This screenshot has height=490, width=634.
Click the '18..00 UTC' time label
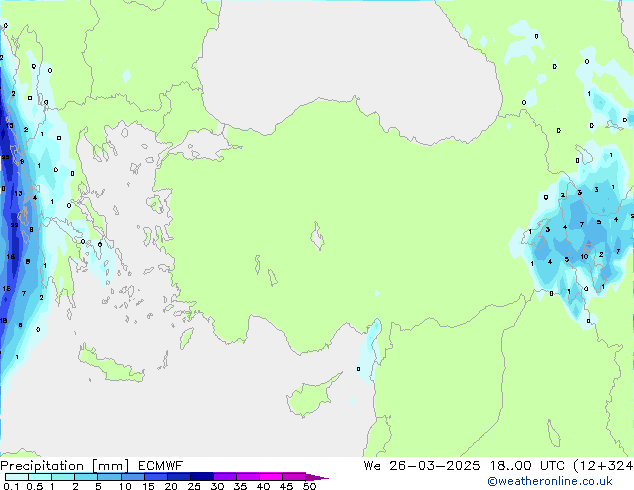[527, 466]
